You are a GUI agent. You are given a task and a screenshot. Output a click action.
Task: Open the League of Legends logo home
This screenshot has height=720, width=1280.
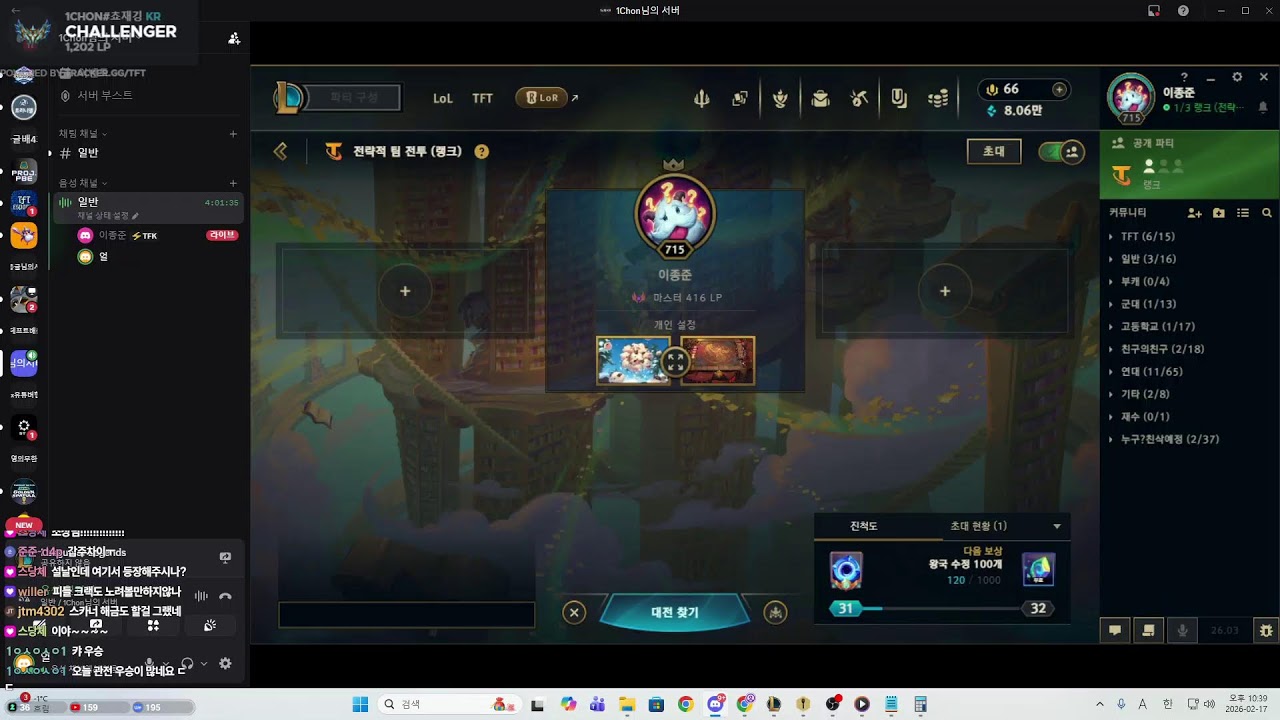[x=290, y=97]
